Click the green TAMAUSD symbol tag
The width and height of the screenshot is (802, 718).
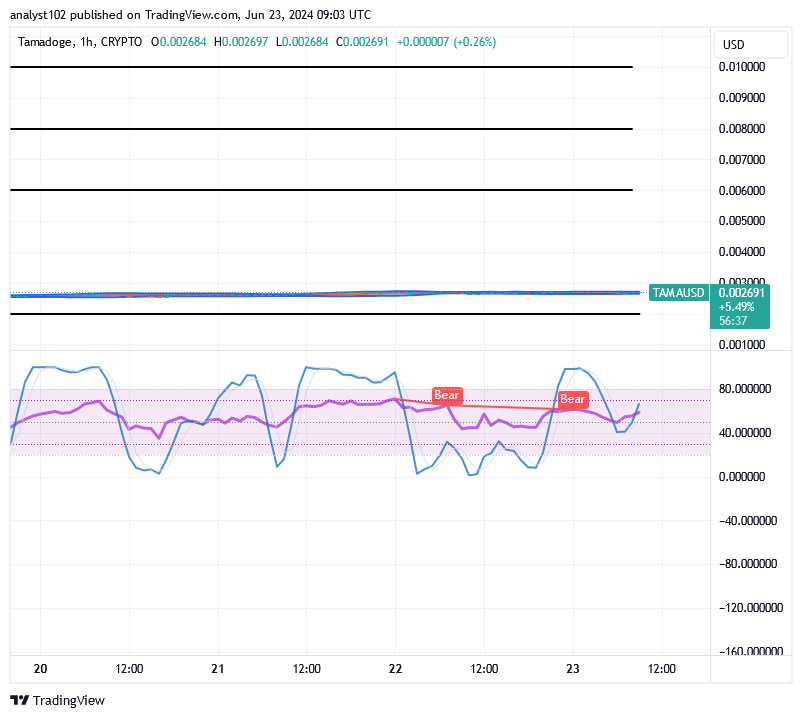[678, 293]
